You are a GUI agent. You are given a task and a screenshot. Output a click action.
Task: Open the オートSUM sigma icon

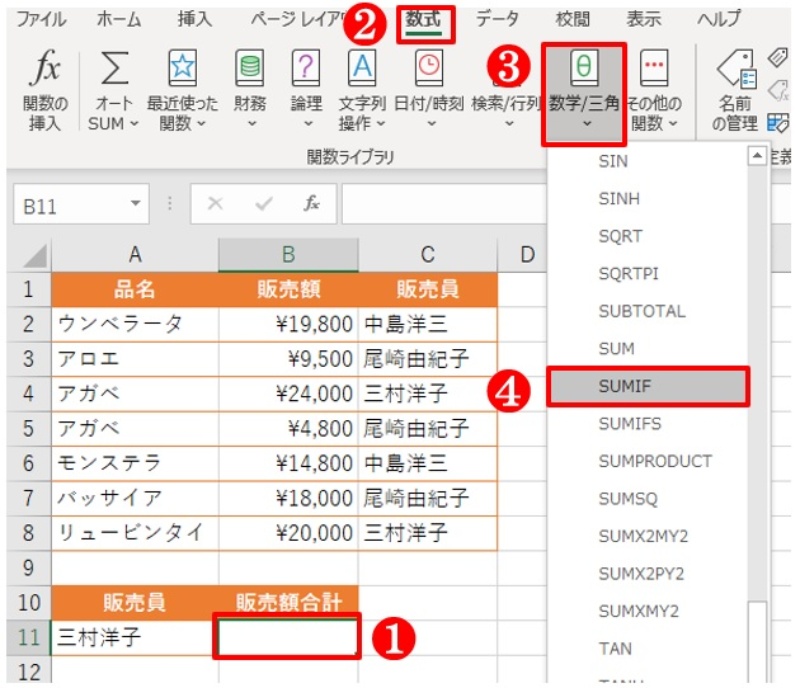point(117,72)
